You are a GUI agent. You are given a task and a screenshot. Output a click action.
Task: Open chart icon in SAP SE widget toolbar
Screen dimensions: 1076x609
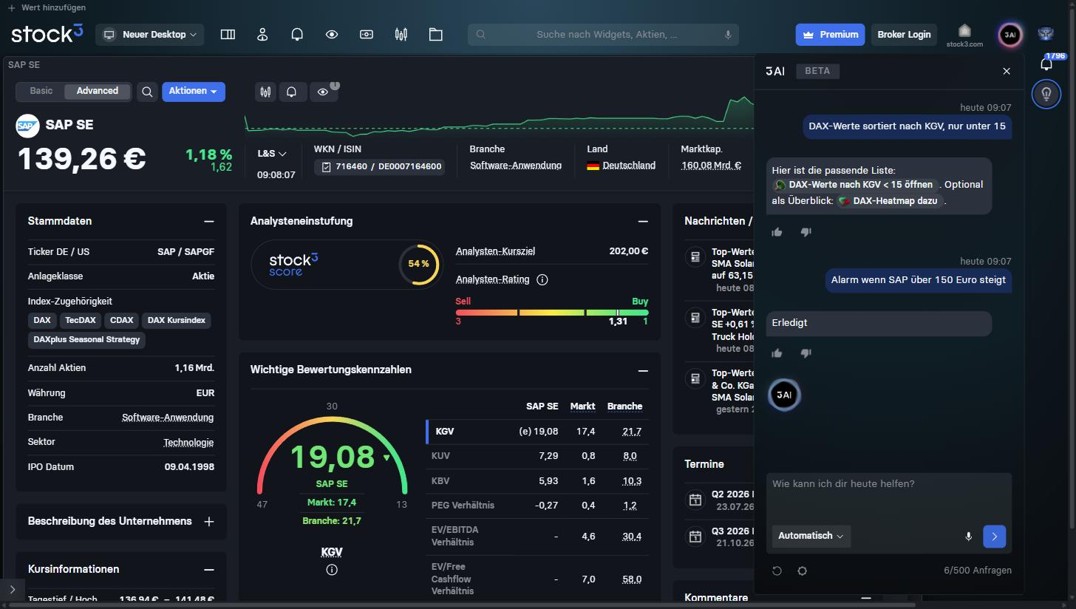coord(266,91)
